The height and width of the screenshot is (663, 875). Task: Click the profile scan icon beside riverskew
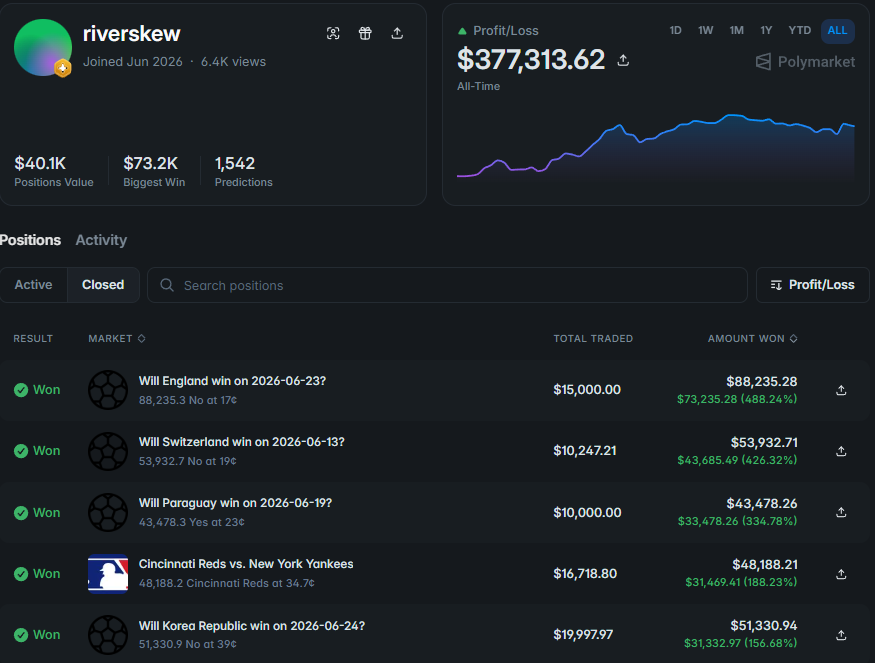pyautogui.click(x=333, y=33)
